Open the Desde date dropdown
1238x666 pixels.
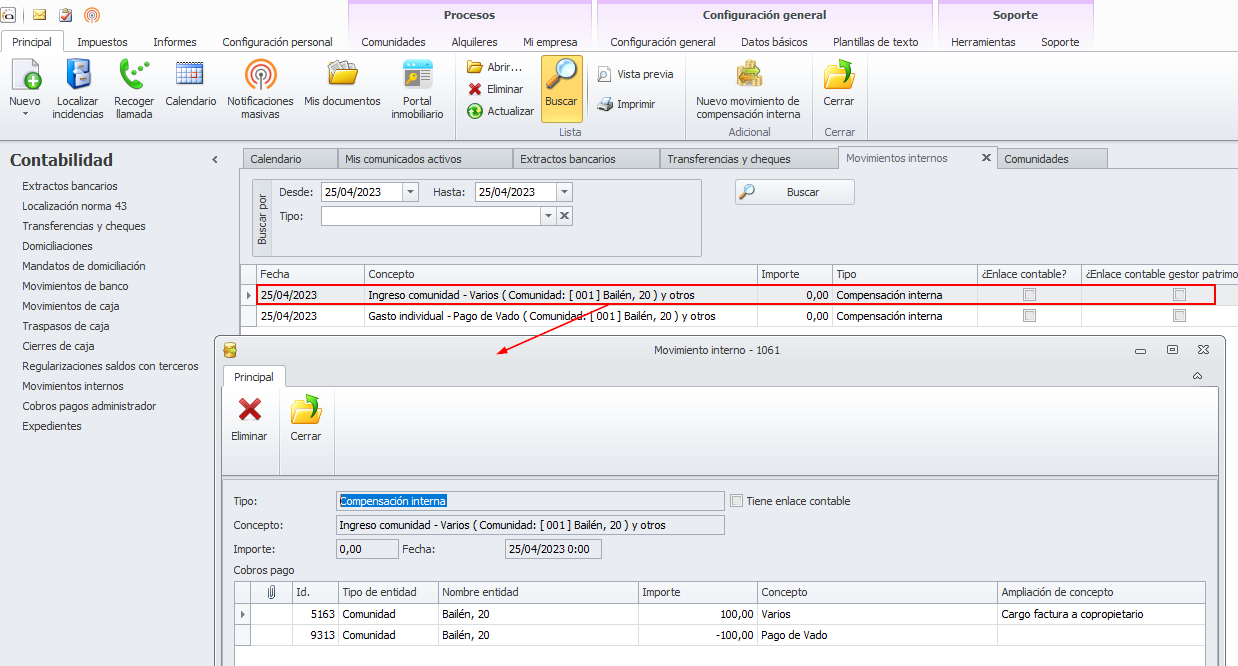coord(410,192)
